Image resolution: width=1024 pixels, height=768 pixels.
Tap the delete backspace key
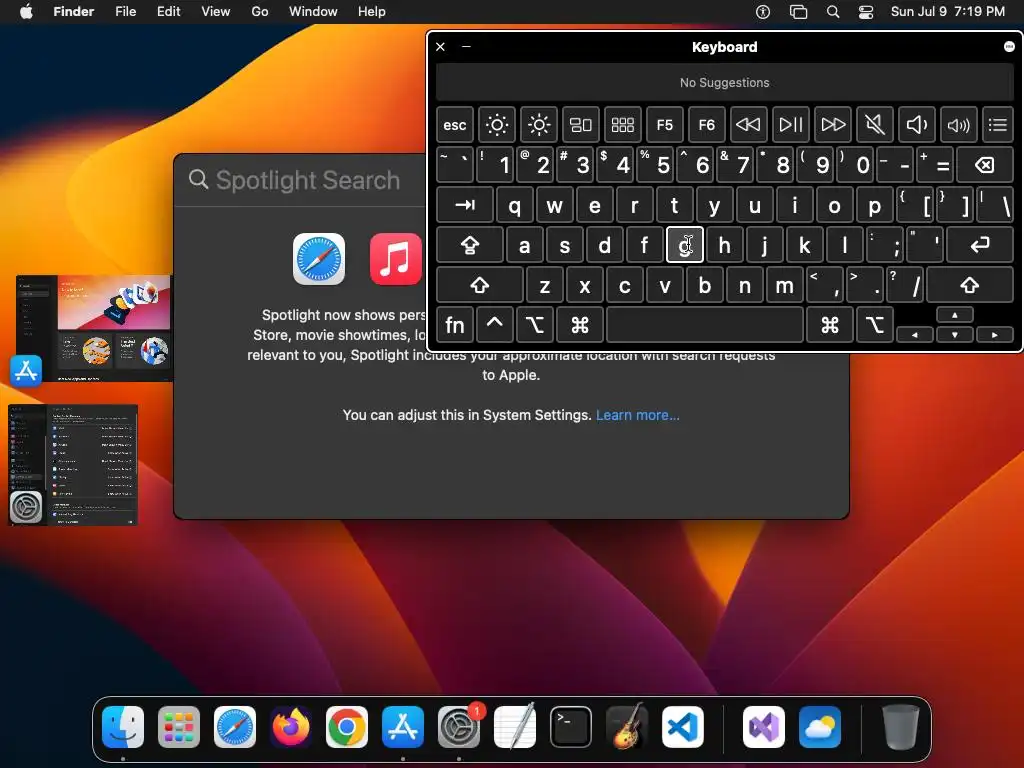985,165
